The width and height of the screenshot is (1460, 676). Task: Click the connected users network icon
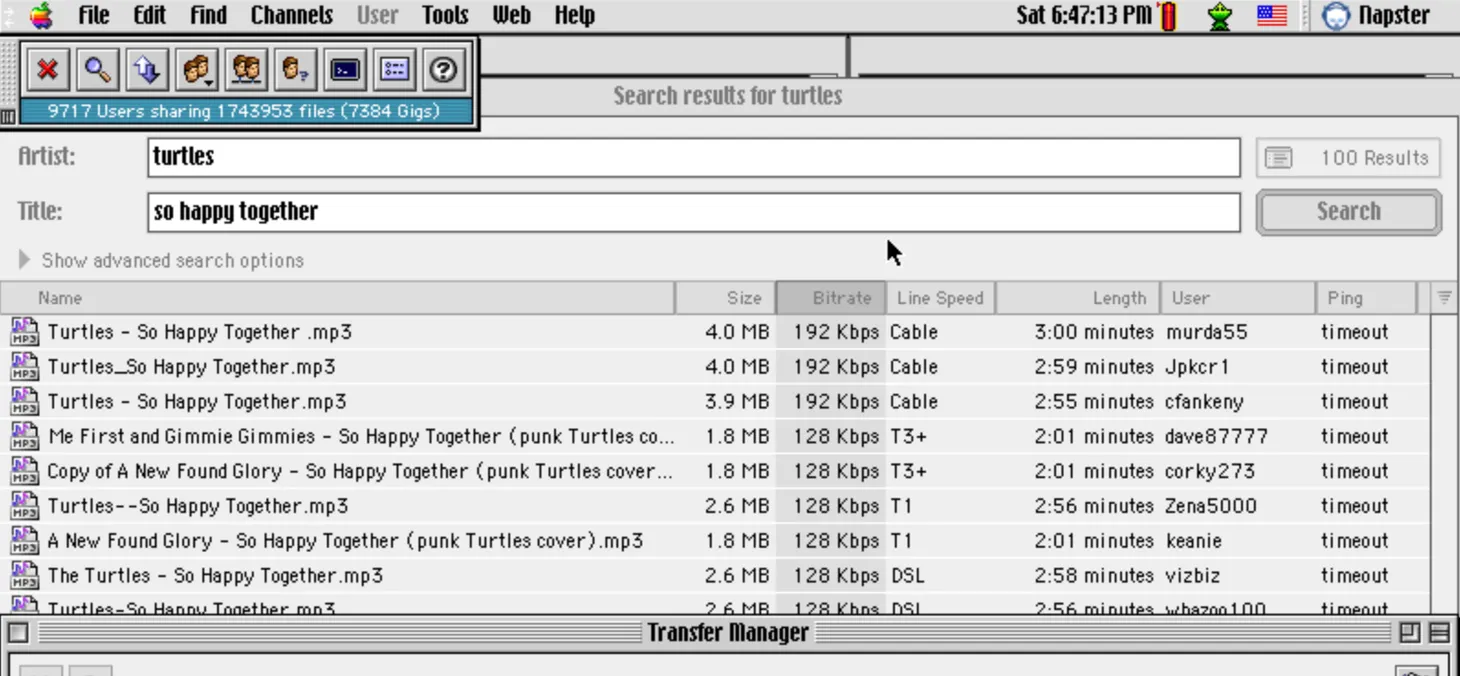(245, 69)
